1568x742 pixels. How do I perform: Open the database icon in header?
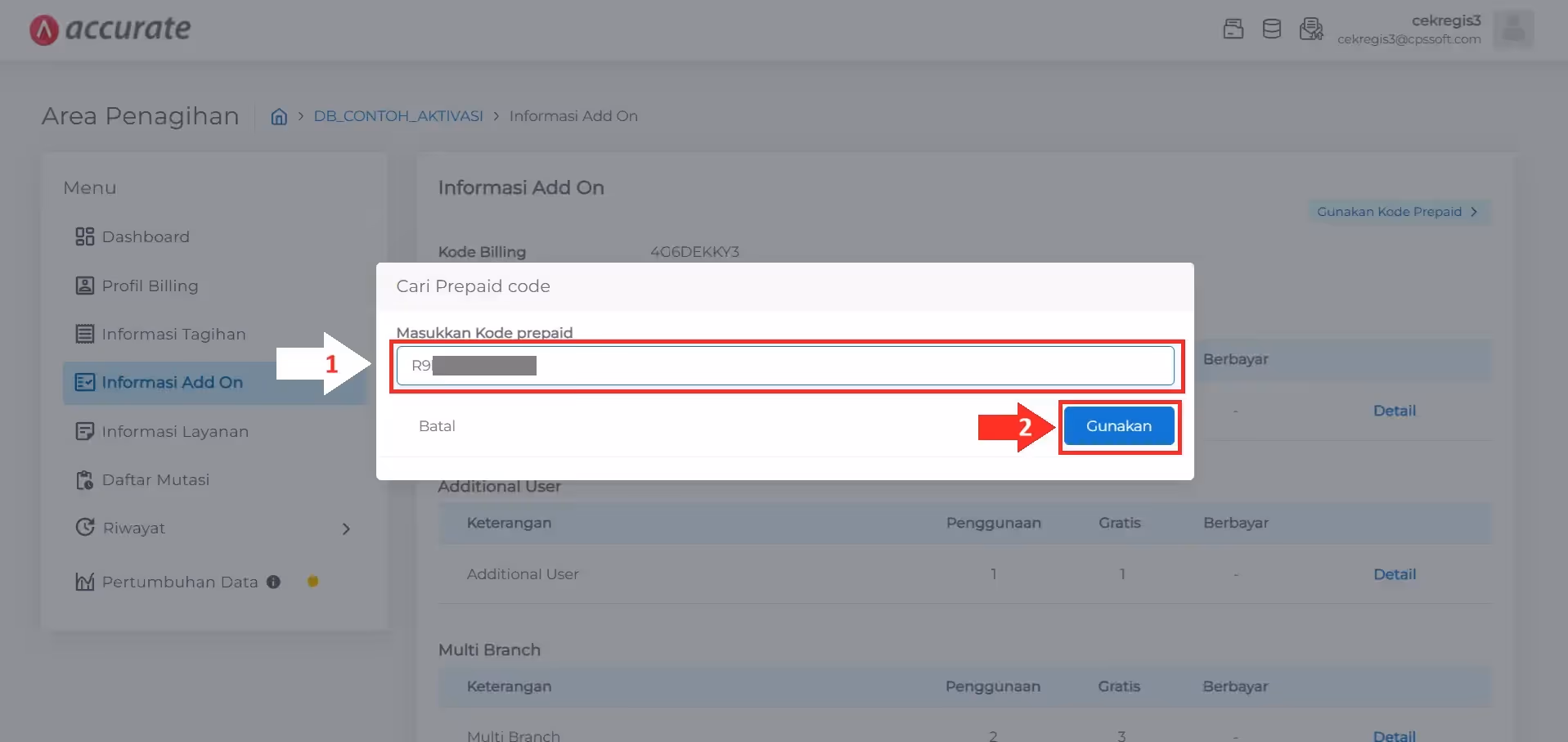[1271, 29]
